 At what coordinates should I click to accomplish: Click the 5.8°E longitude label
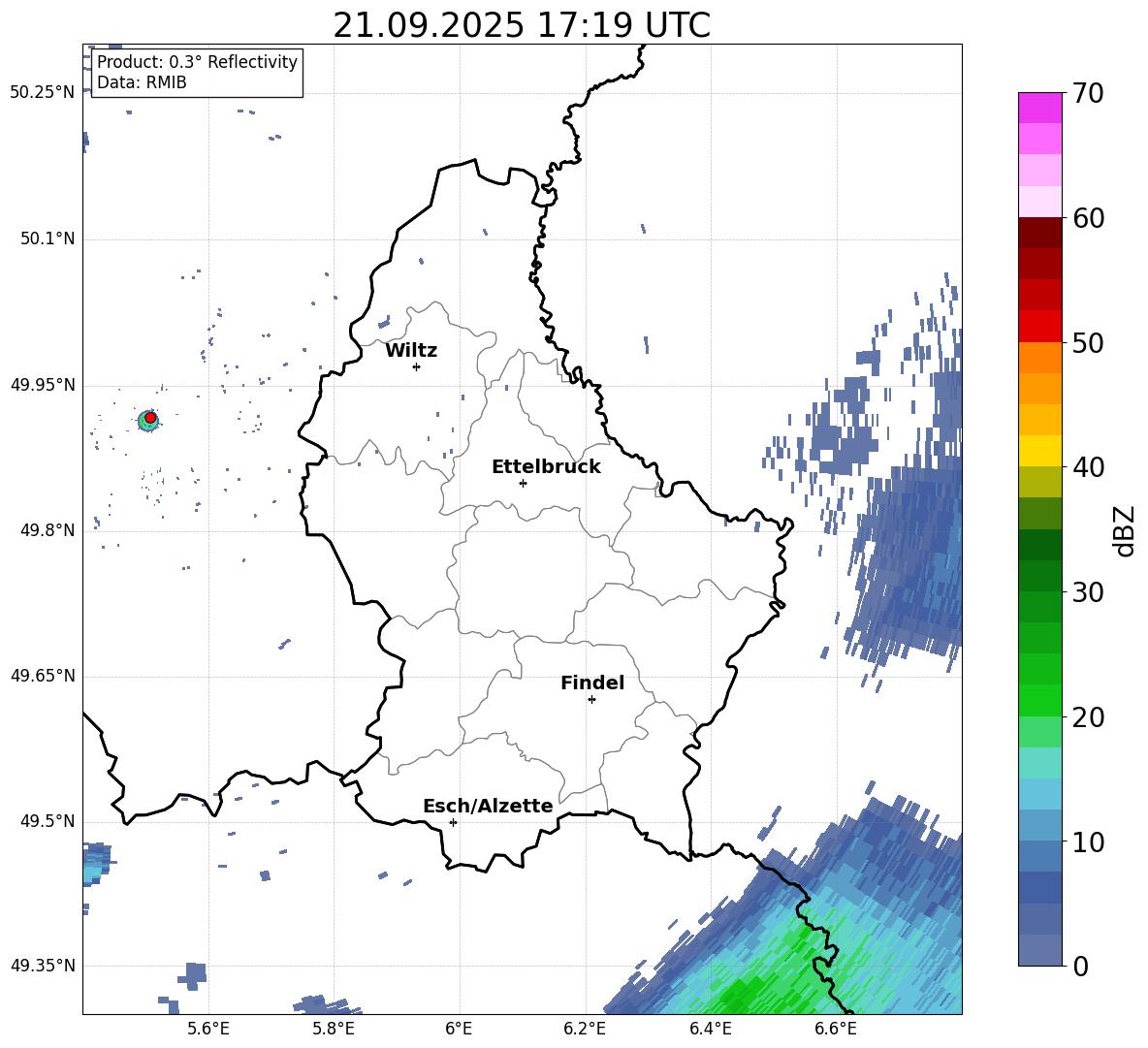[x=334, y=1029]
